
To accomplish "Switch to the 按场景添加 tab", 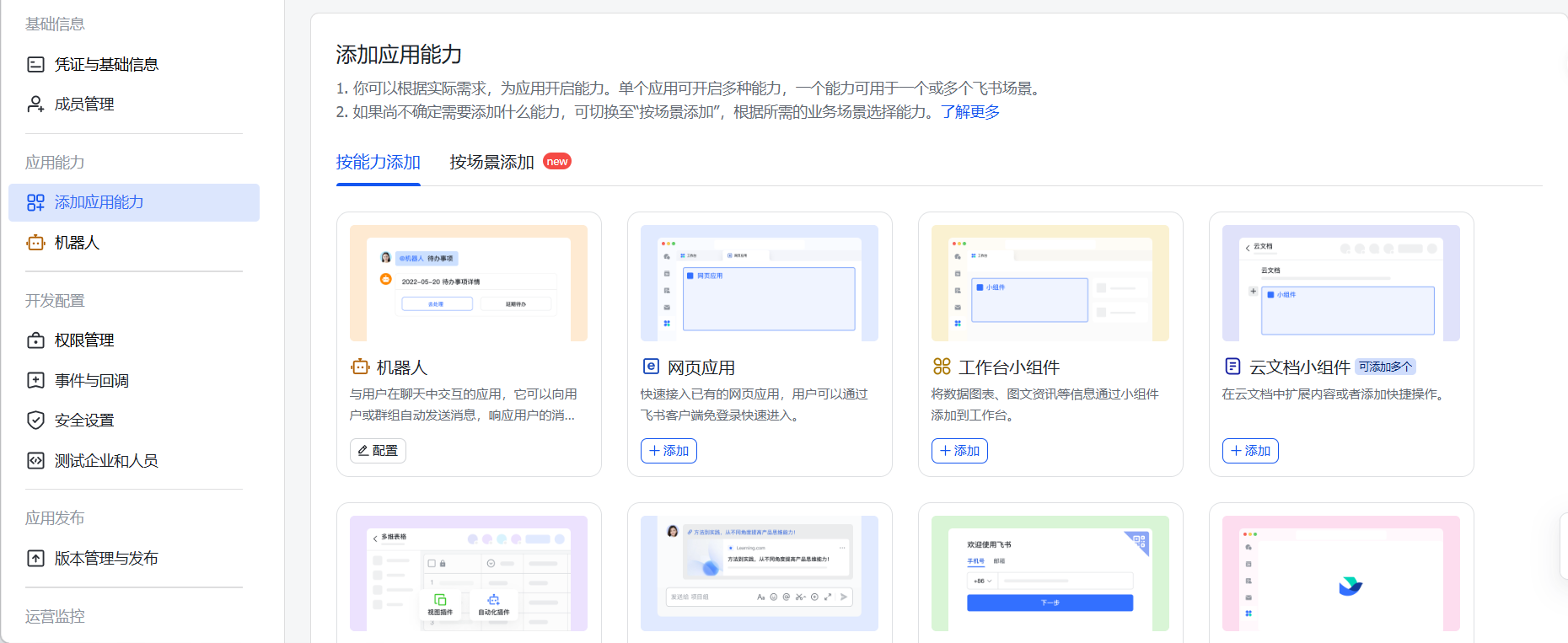I will pyautogui.click(x=491, y=162).
